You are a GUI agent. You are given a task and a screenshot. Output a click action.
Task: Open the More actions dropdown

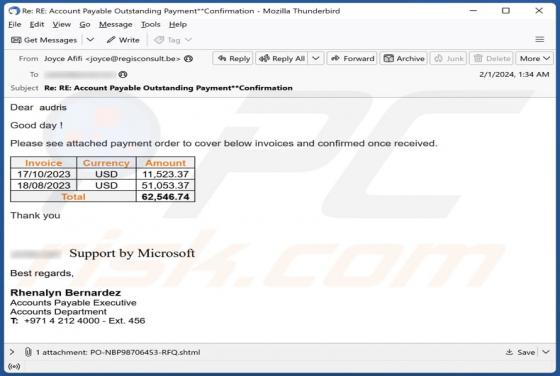tap(535, 58)
